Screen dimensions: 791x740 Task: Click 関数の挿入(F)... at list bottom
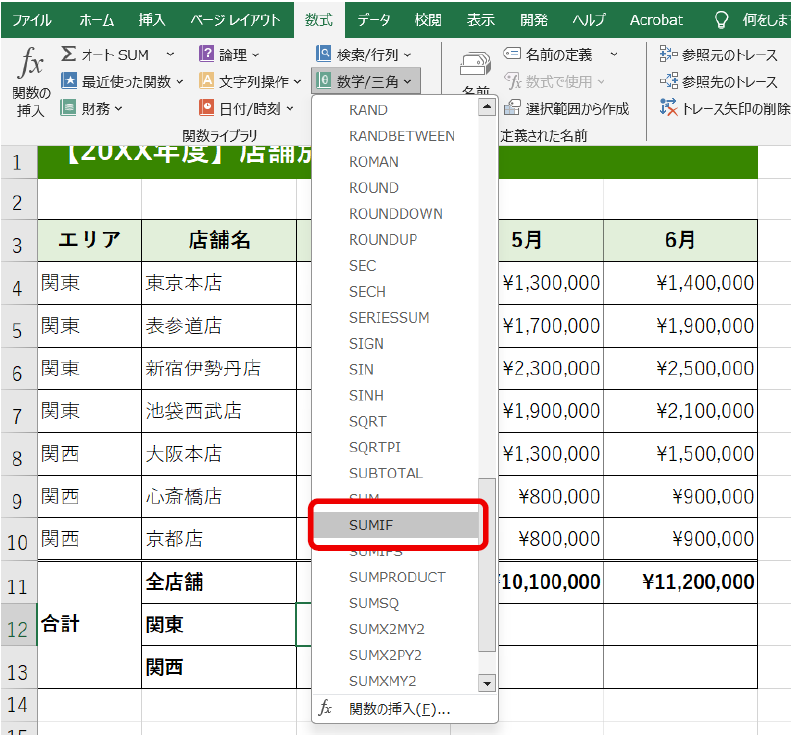399,709
